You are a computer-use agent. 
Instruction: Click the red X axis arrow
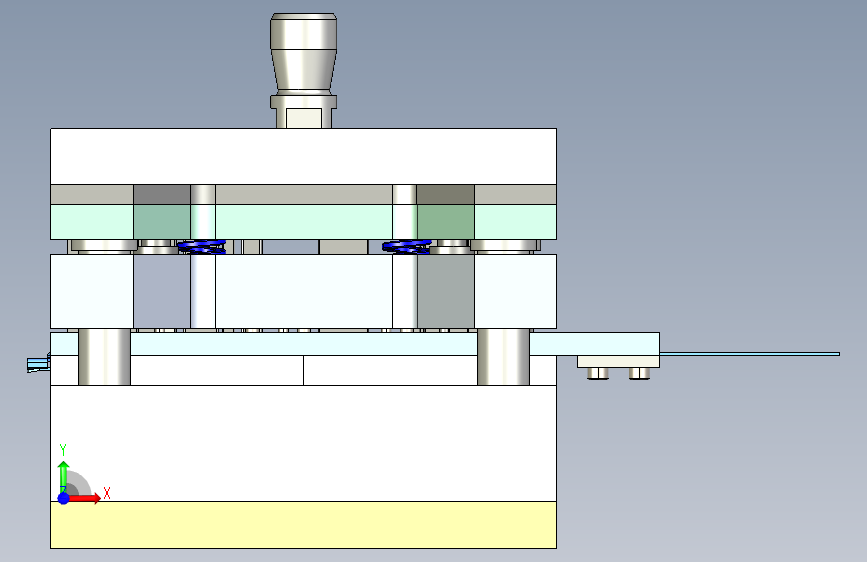(x=84, y=498)
